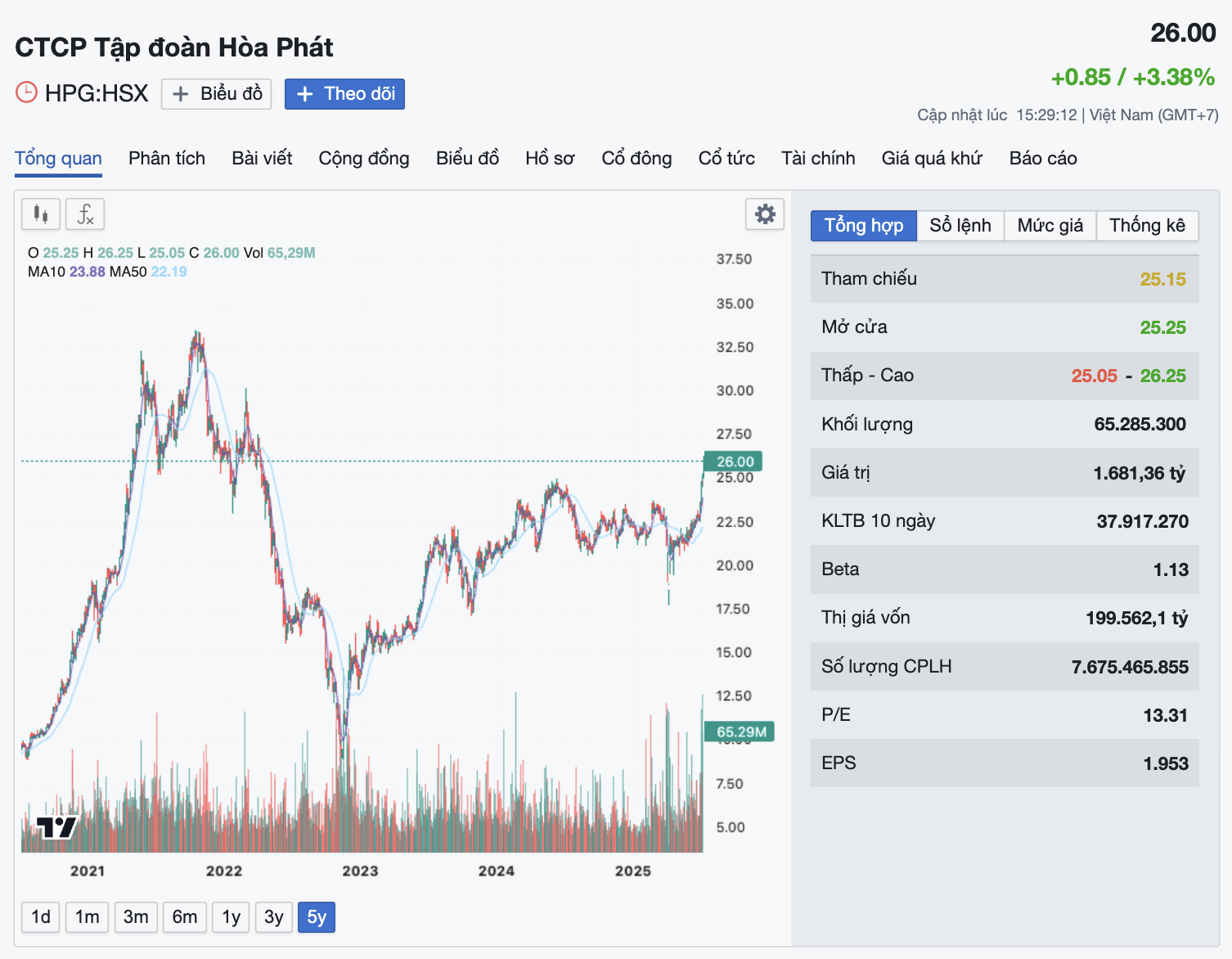Set chart range to 6m
This screenshot has width=1232, height=959.
tap(185, 917)
